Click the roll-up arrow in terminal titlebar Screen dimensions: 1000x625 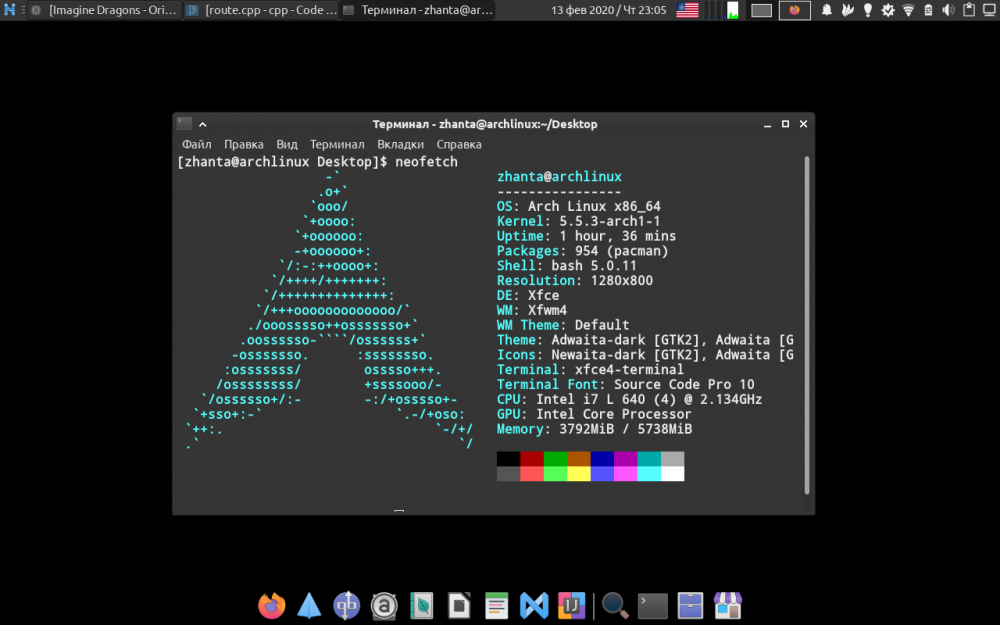point(202,124)
